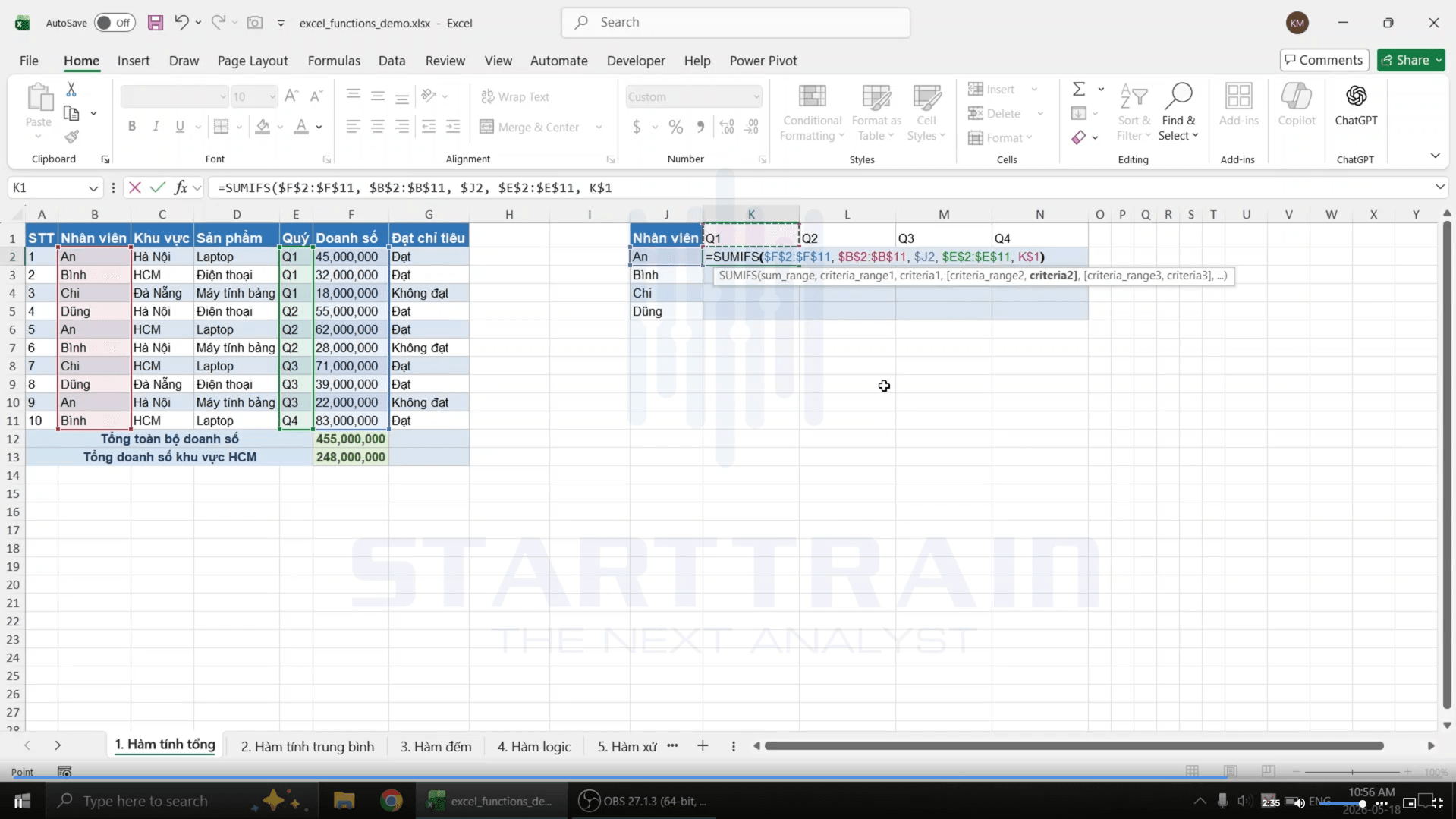The image size is (1456, 819).
Task: Click the Save icon in title bar
Action: pyautogui.click(x=156, y=23)
